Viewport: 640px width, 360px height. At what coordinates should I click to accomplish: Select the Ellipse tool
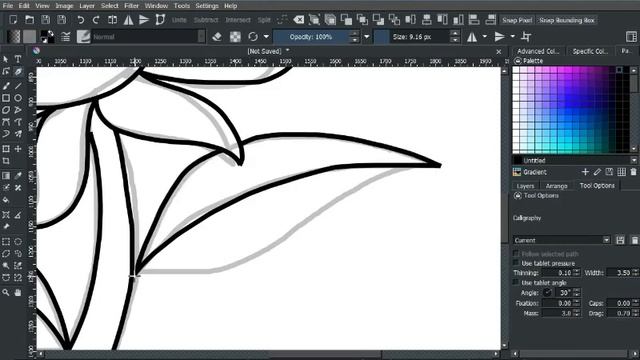point(18,98)
